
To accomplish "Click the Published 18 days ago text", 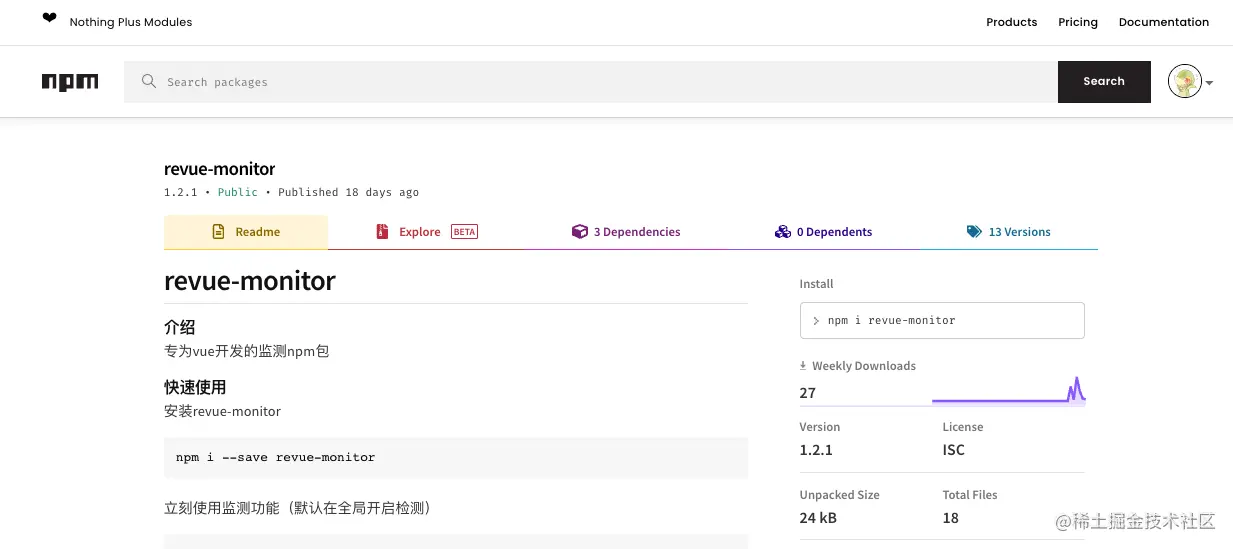I will [348, 192].
